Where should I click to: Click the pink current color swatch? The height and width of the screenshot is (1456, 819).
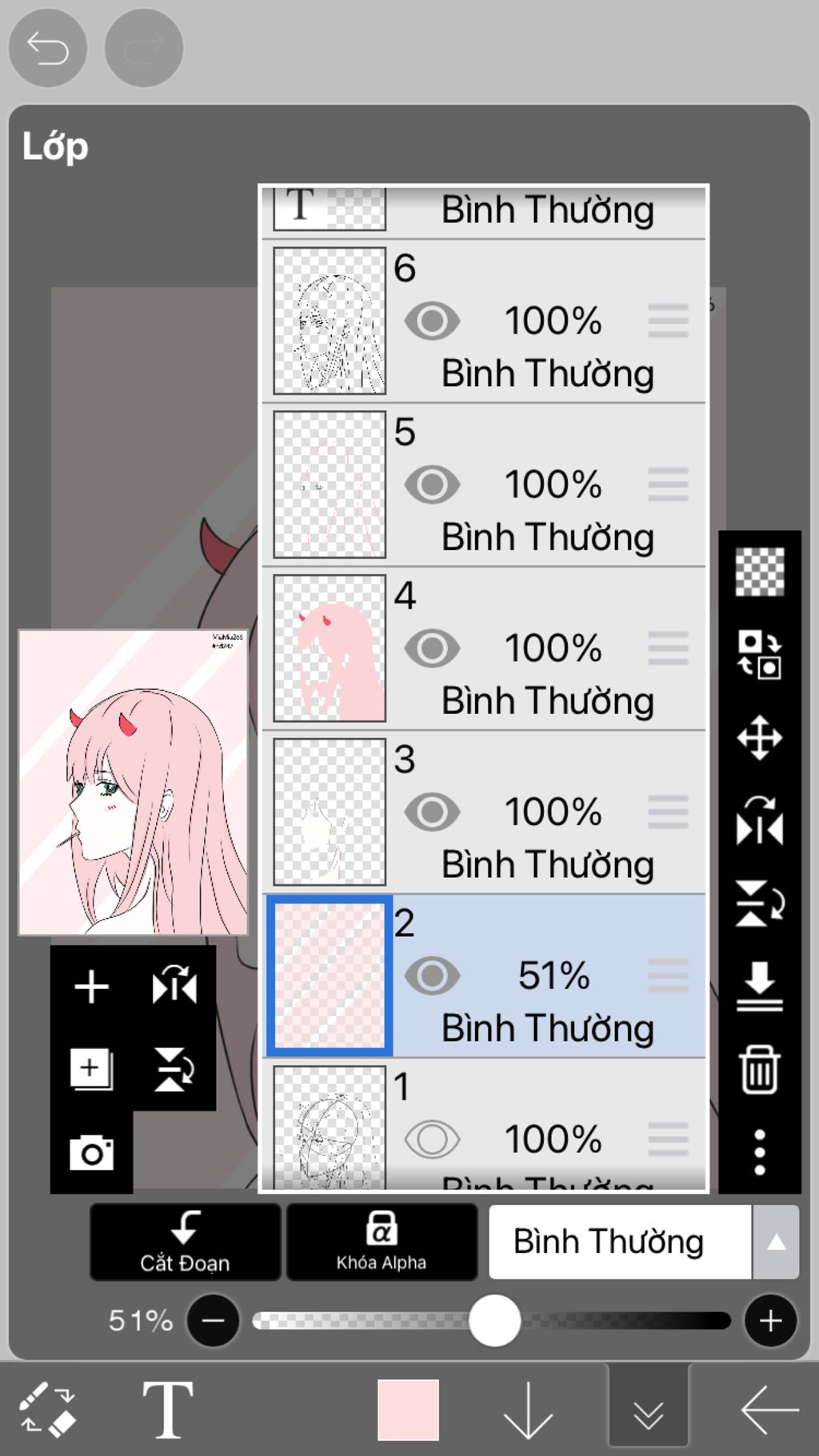coord(408,1410)
